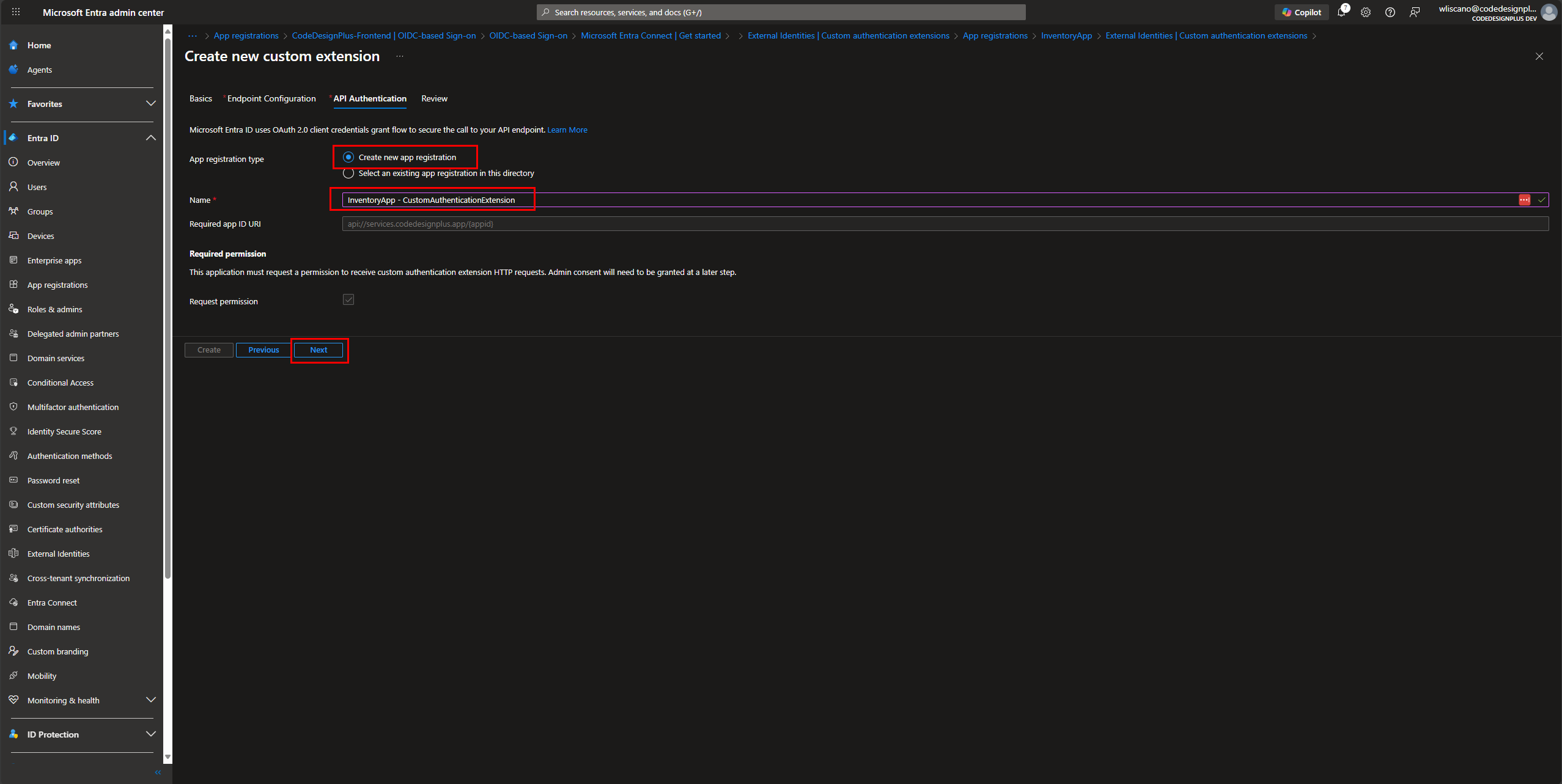Click the Conditional Access icon
The width and height of the screenshot is (1562, 784).
13,383
